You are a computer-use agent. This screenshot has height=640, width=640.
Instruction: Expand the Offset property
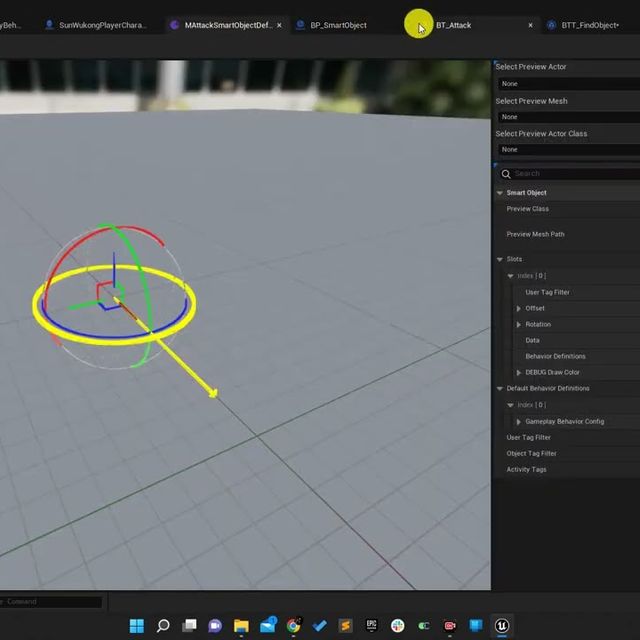pos(518,309)
